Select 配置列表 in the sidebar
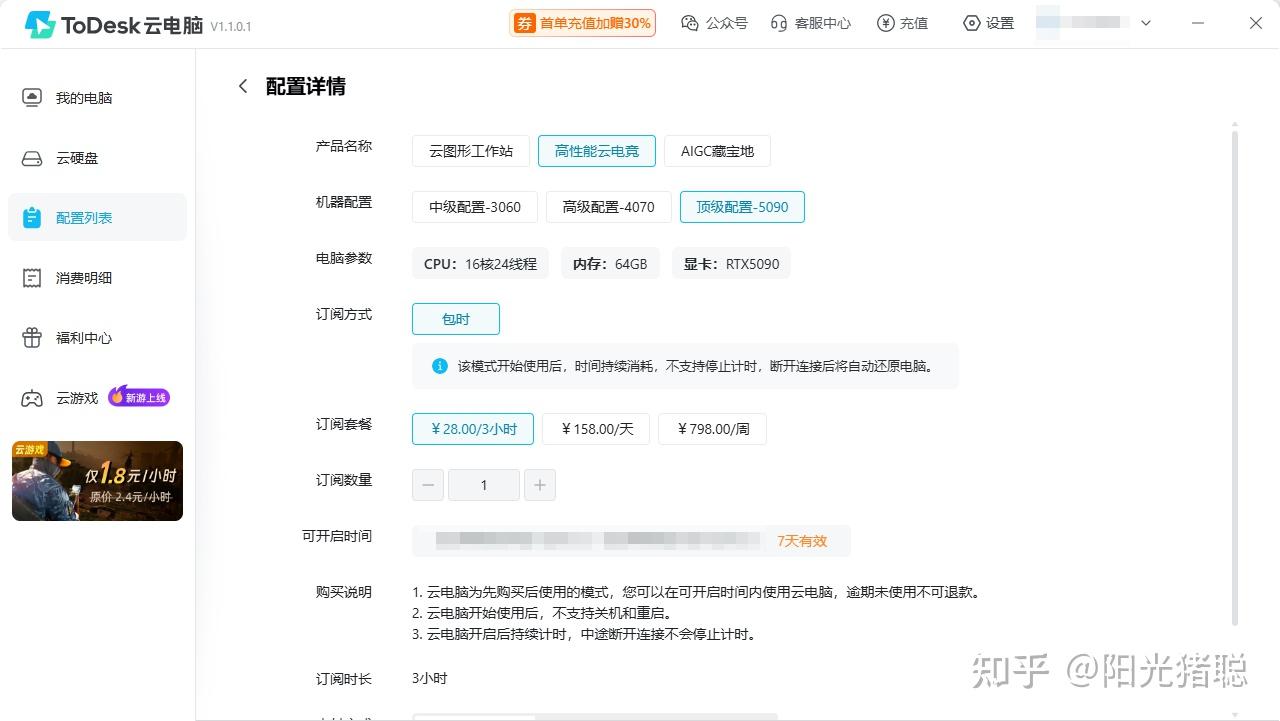Screen dimensions: 1280x721 point(83,217)
